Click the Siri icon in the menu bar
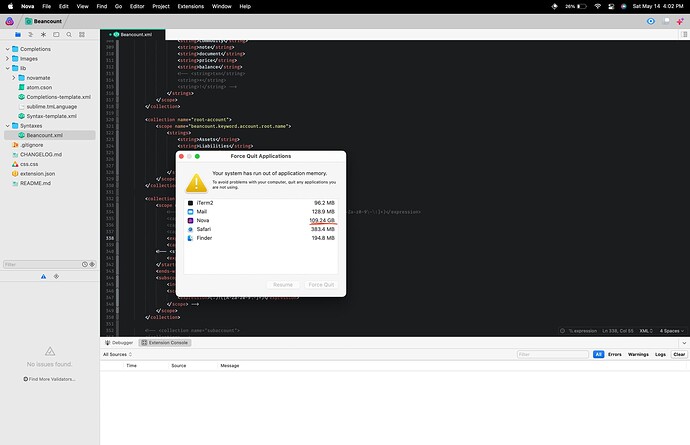 [624, 6]
